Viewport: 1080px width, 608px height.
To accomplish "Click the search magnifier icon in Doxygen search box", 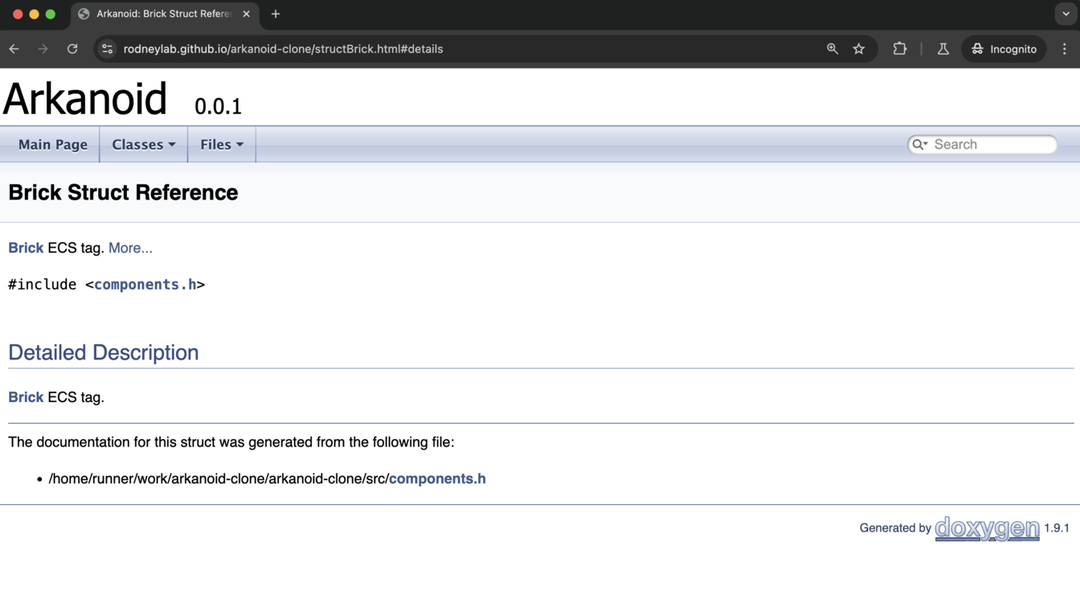I will pos(920,145).
